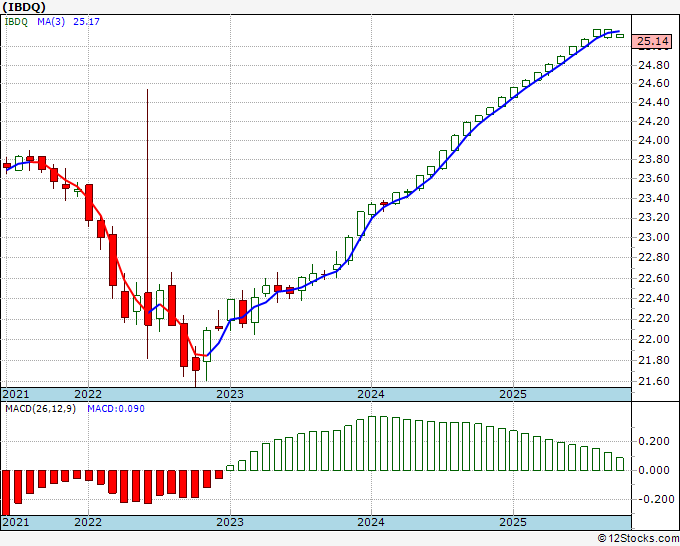The image size is (680, 546).
Task: Open the 12Stocks.com copyright link
Action: click(x=638, y=539)
